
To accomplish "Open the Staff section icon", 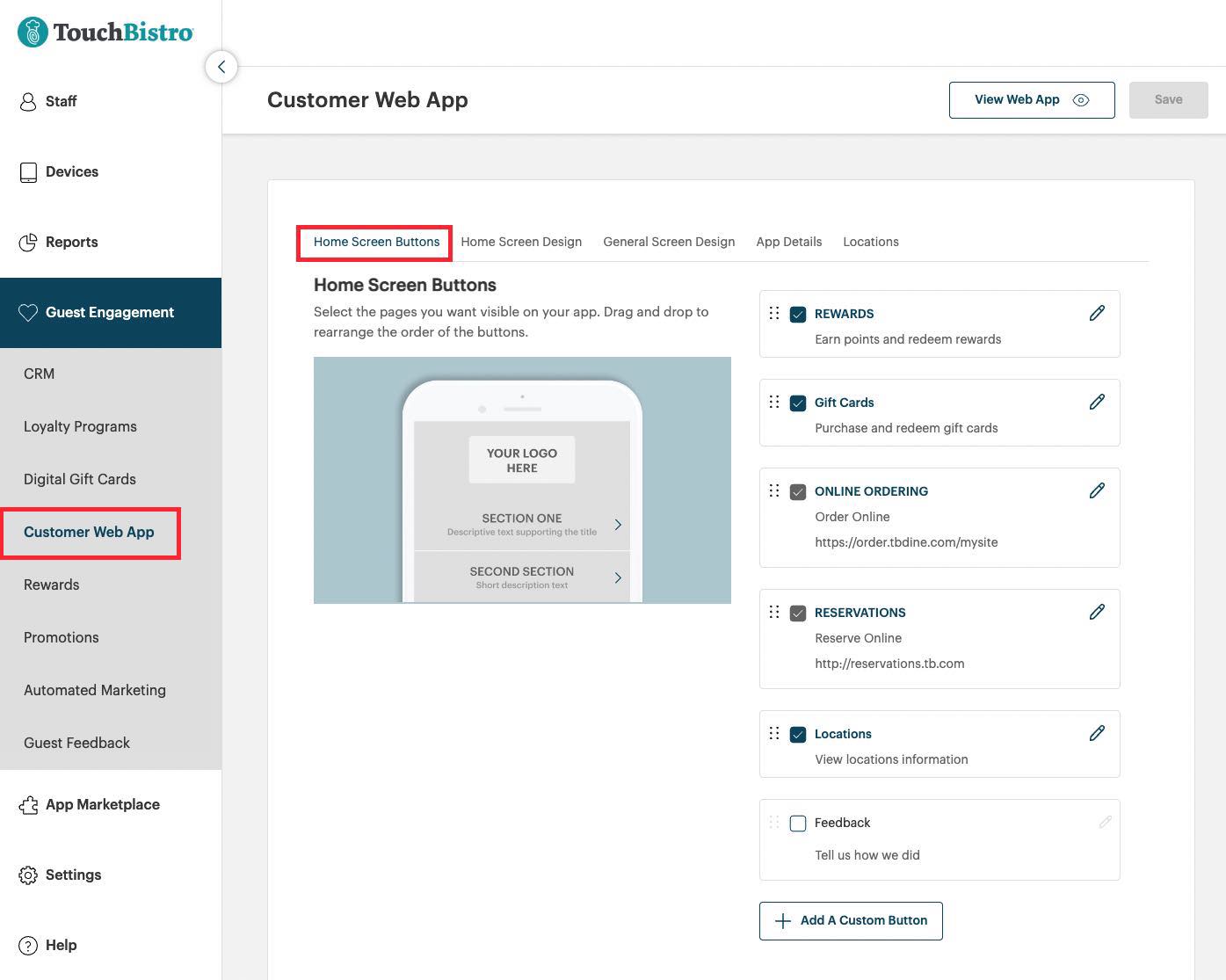I will click(27, 101).
